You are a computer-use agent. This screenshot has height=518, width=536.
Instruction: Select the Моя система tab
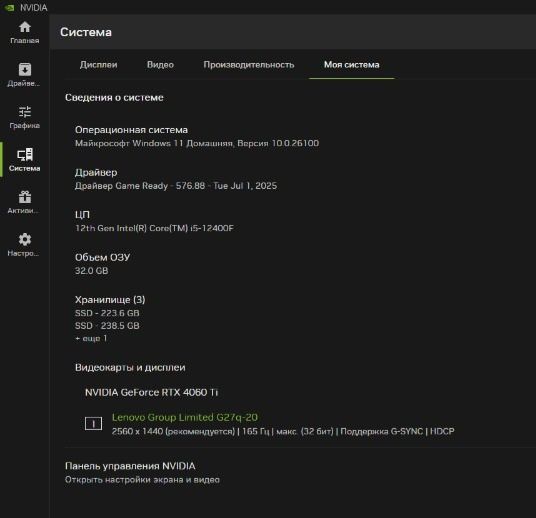[351, 65]
